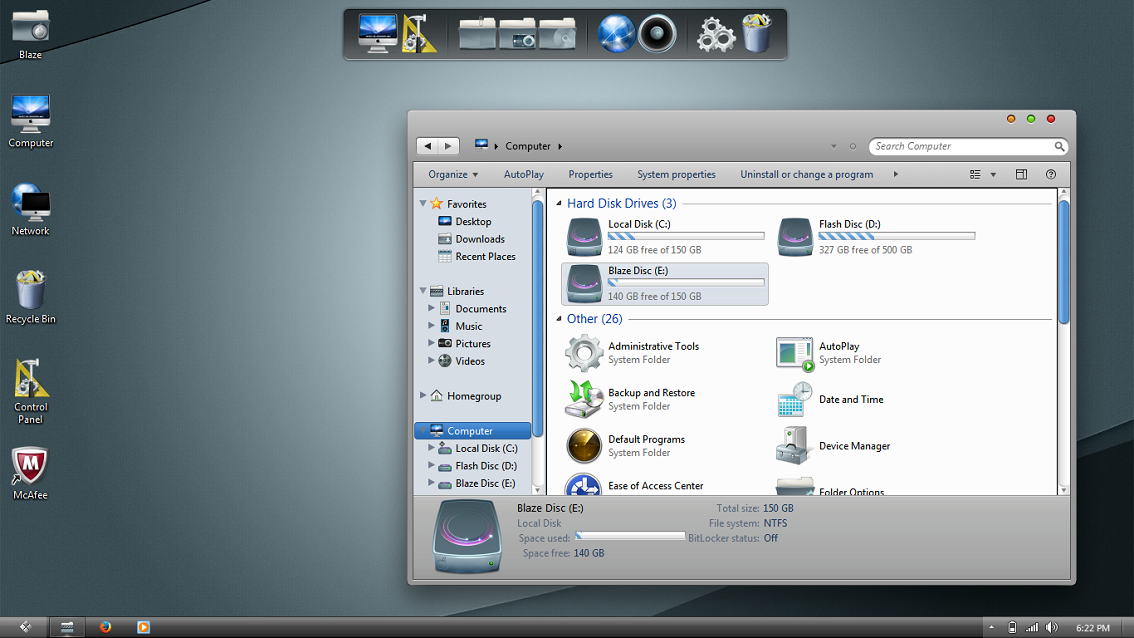
Task: Open the Organize dropdown menu
Action: click(x=453, y=174)
